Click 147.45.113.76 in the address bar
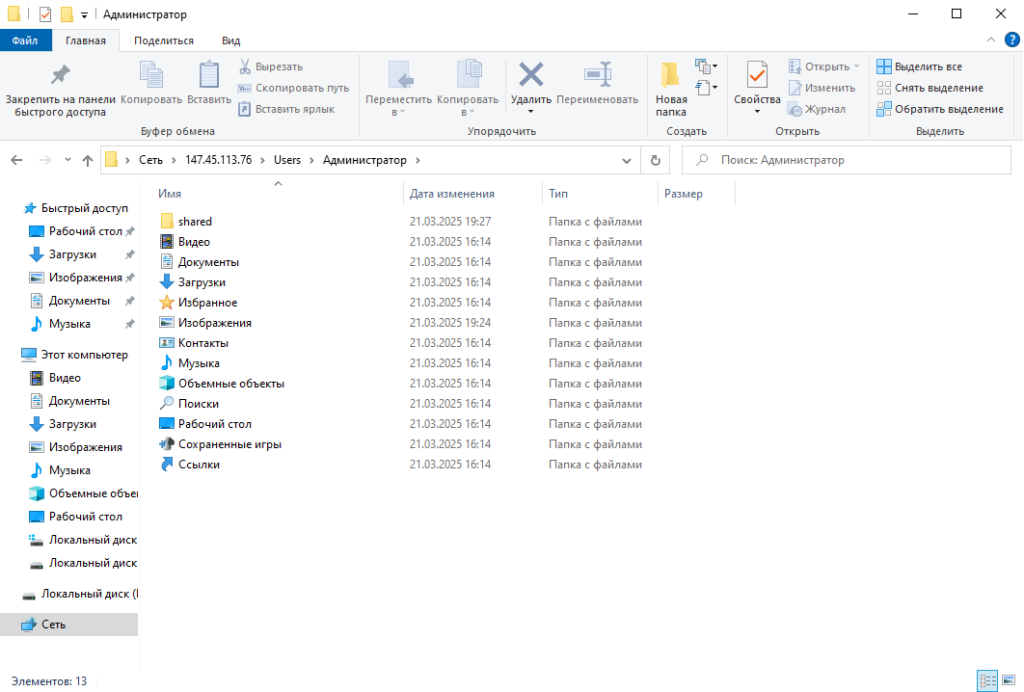Screen dimensions: 1024x692 pyautogui.click(x=218, y=160)
